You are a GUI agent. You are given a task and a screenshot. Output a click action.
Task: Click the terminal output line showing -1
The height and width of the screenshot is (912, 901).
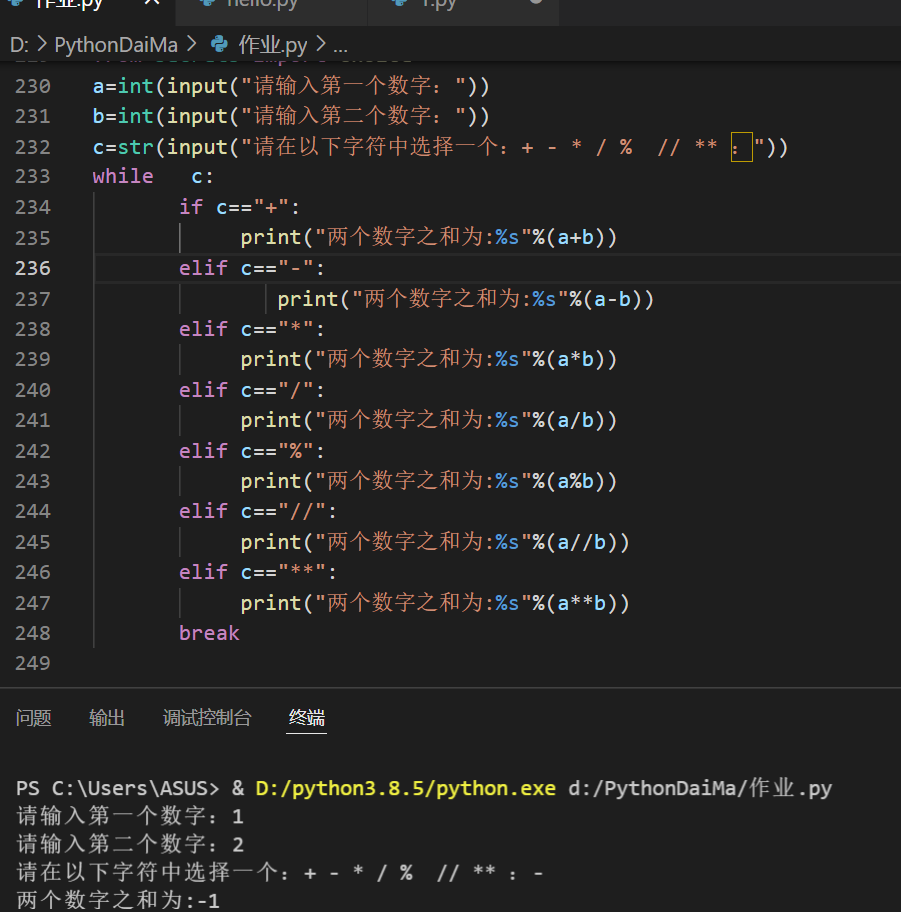(x=118, y=900)
